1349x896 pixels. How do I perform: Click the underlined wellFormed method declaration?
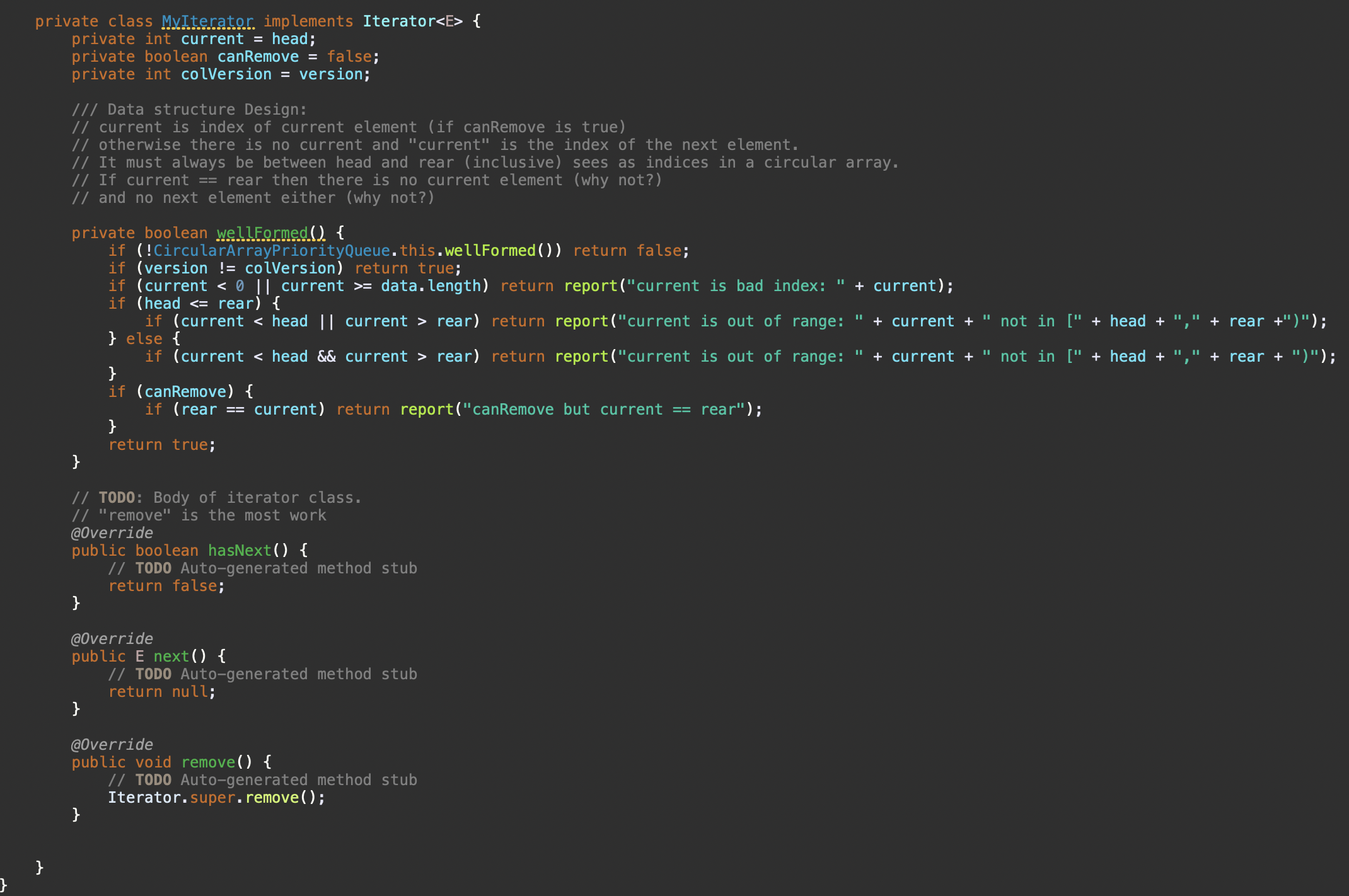click(262, 233)
